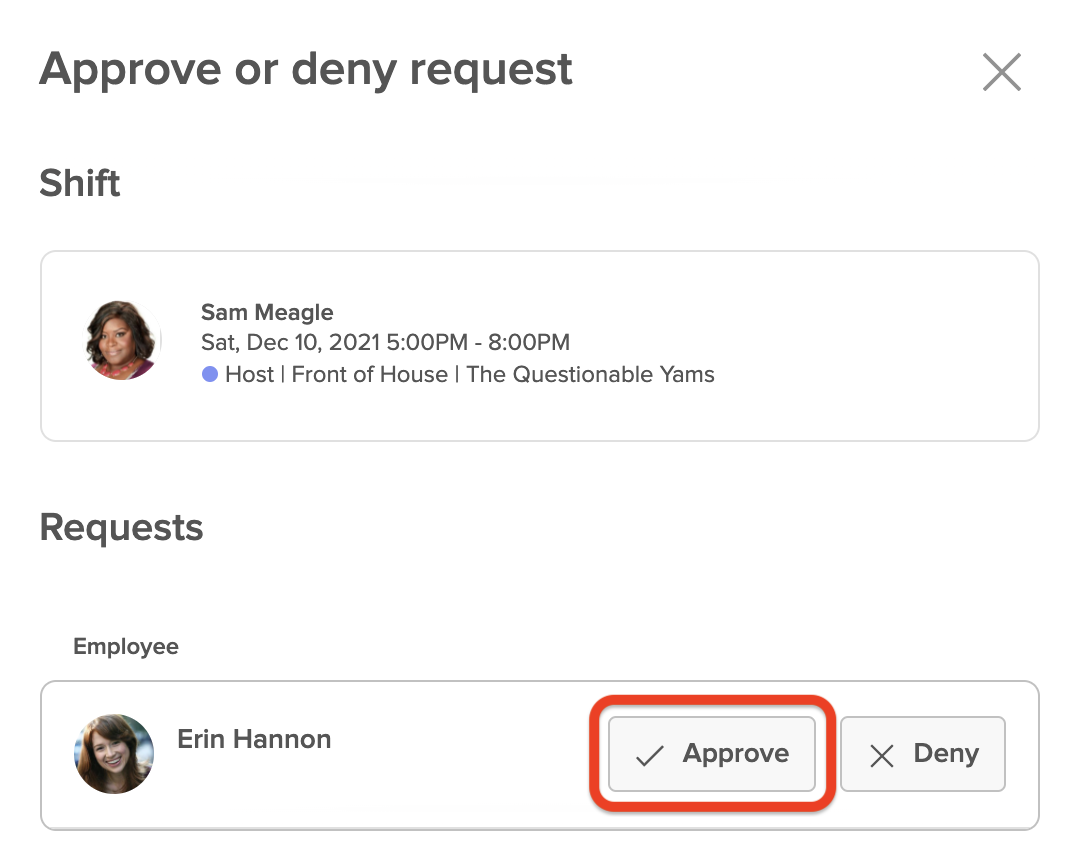This screenshot has width=1088, height=847.
Task: Click the checkmark icon in Approve button
Action: [649, 755]
